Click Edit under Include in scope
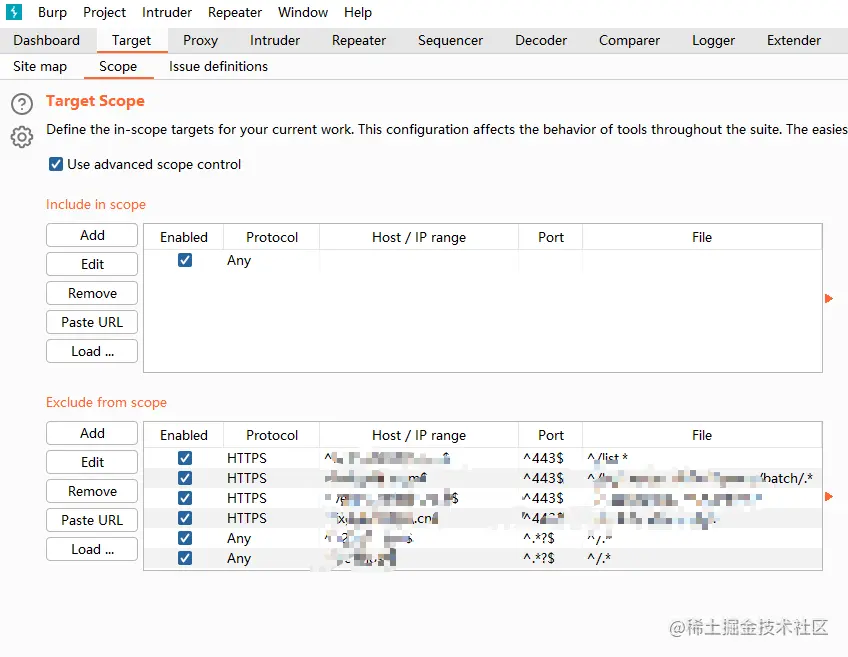The image size is (848, 657). [92, 264]
